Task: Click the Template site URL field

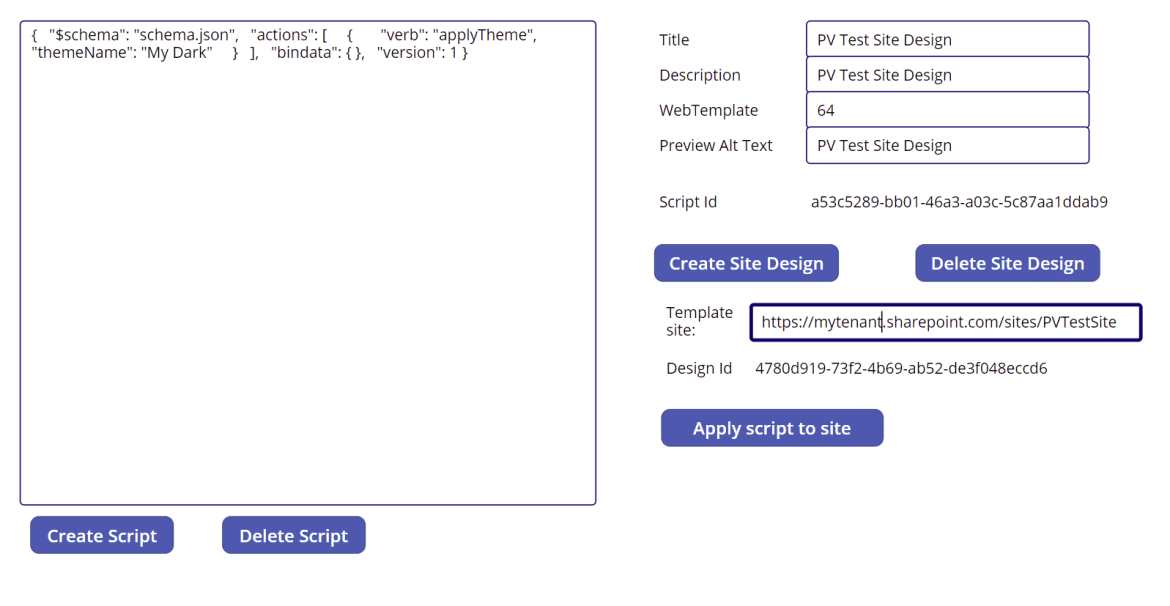Action: coord(945,322)
